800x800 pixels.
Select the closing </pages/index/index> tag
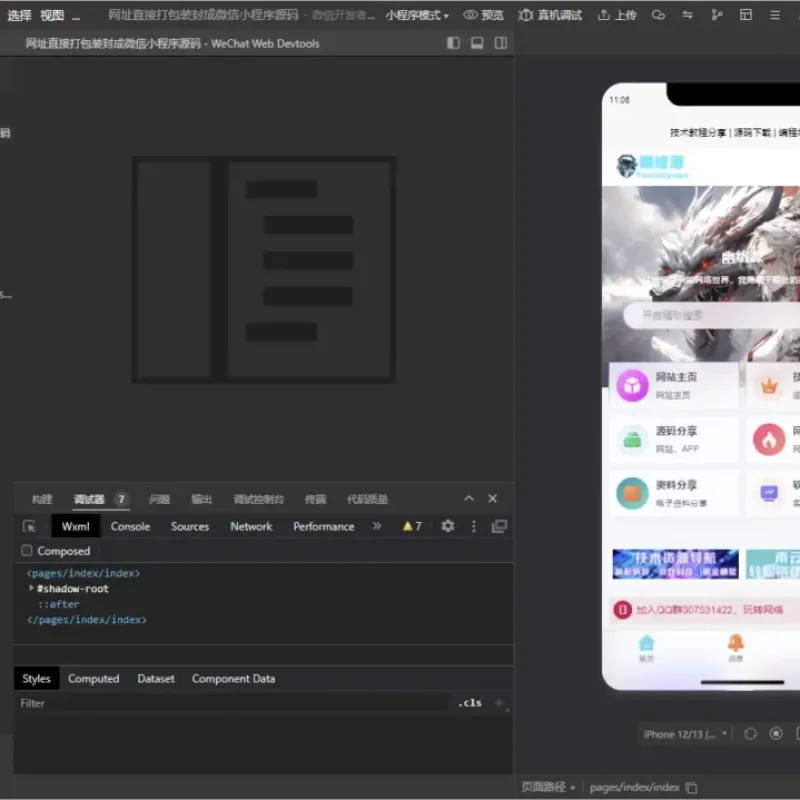[86, 619]
